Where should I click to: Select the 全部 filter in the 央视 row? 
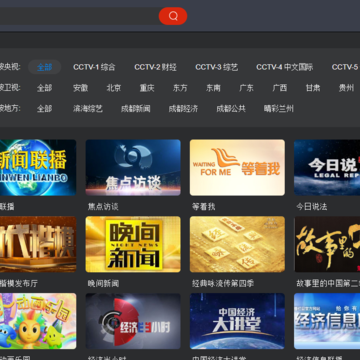point(44,67)
